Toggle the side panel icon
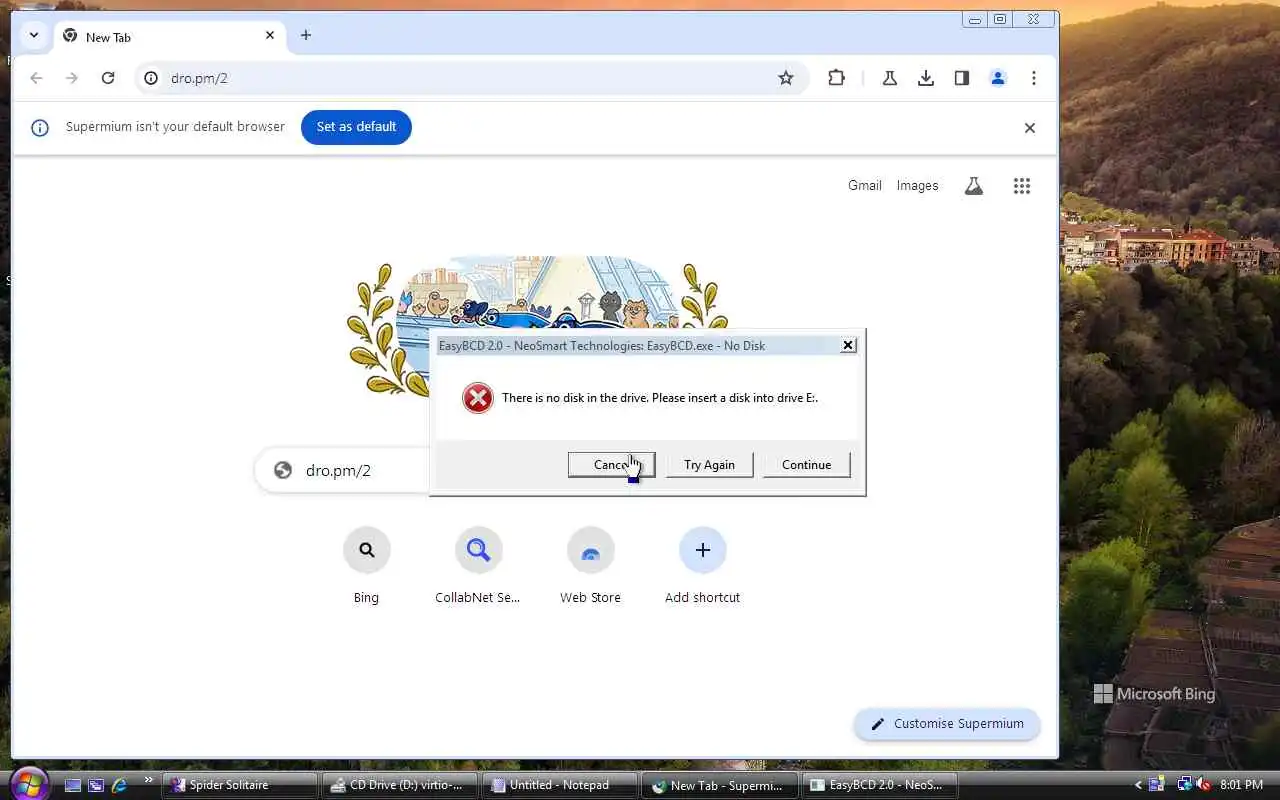The height and width of the screenshot is (800, 1280). (x=962, y=78)
